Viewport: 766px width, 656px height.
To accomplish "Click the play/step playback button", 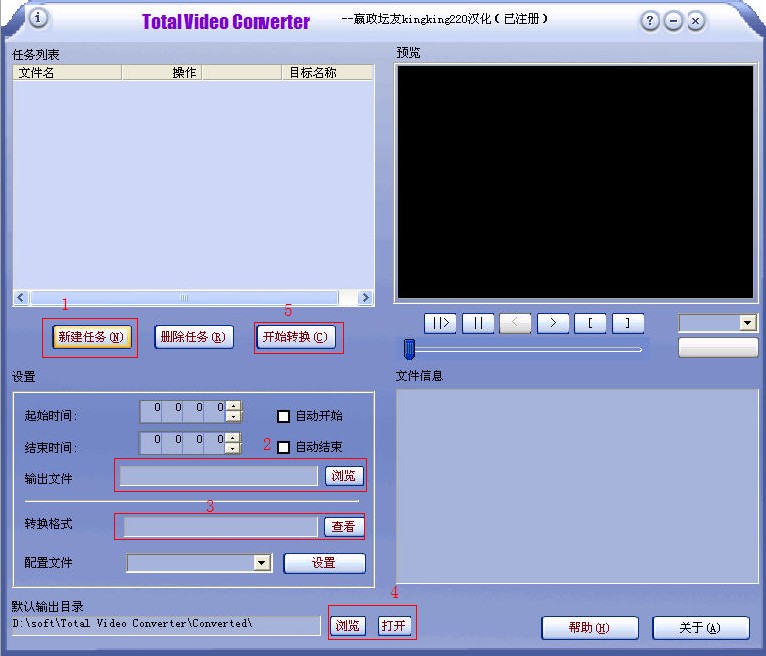I will [440, 323].
